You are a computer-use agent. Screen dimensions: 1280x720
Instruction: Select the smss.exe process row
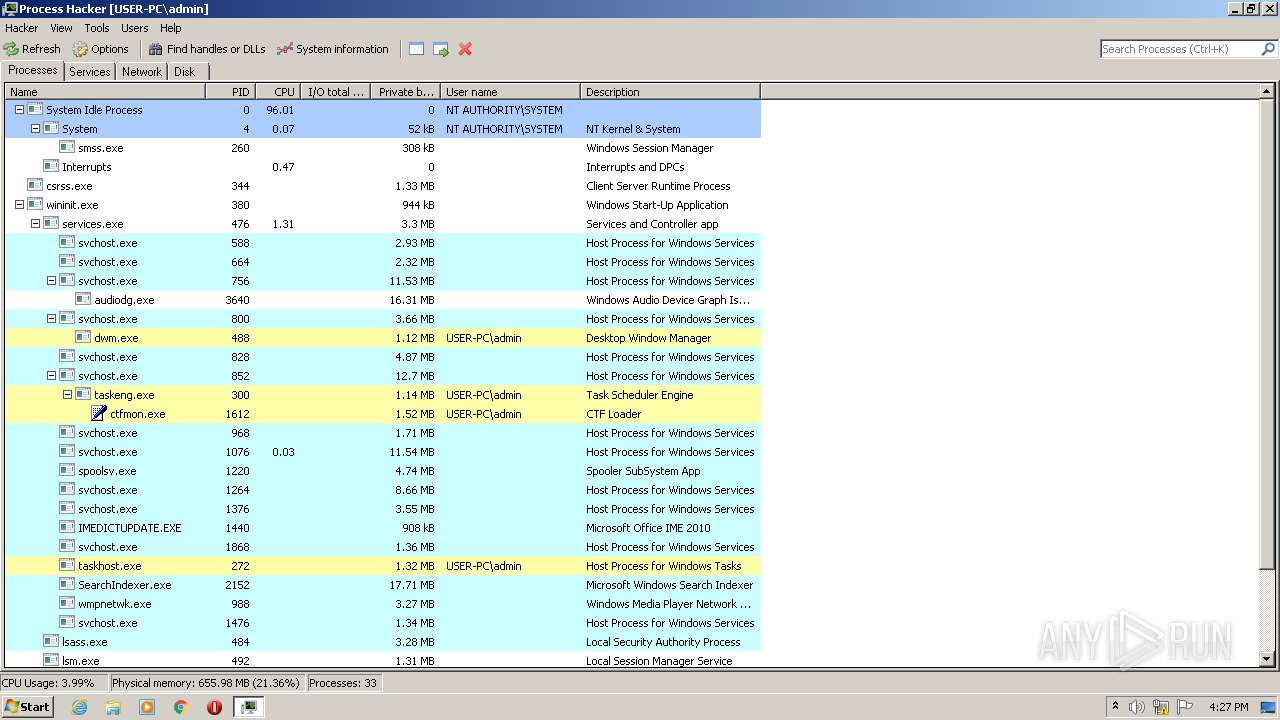[x=383, y=148]
